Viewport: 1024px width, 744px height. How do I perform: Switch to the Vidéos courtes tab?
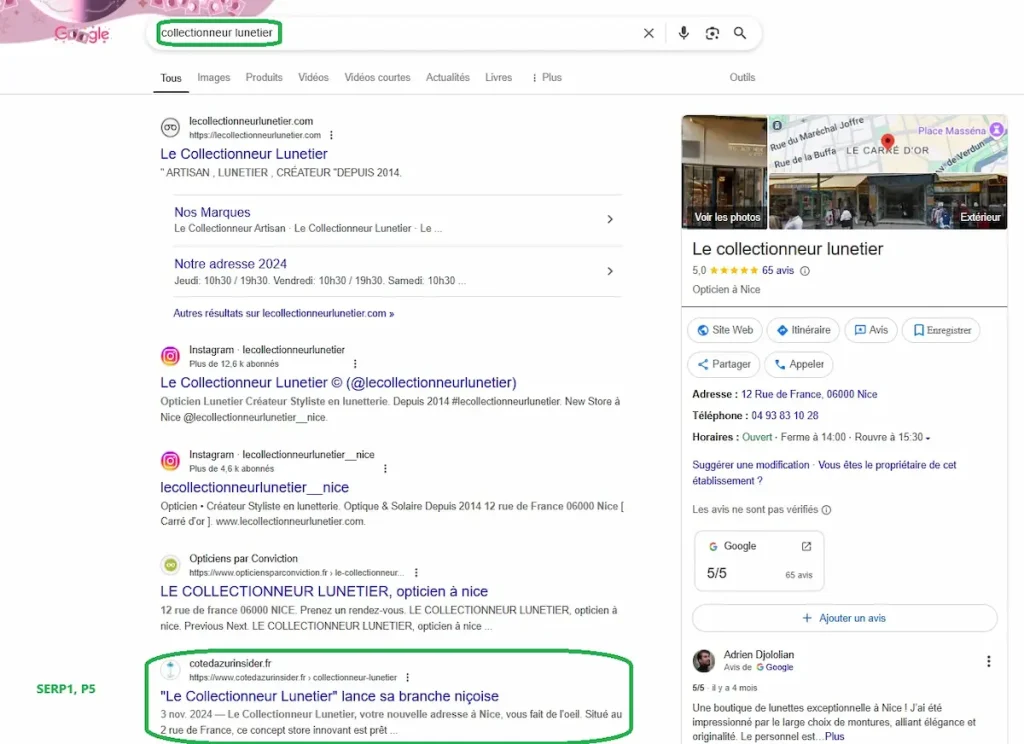(x=377, y=77)
